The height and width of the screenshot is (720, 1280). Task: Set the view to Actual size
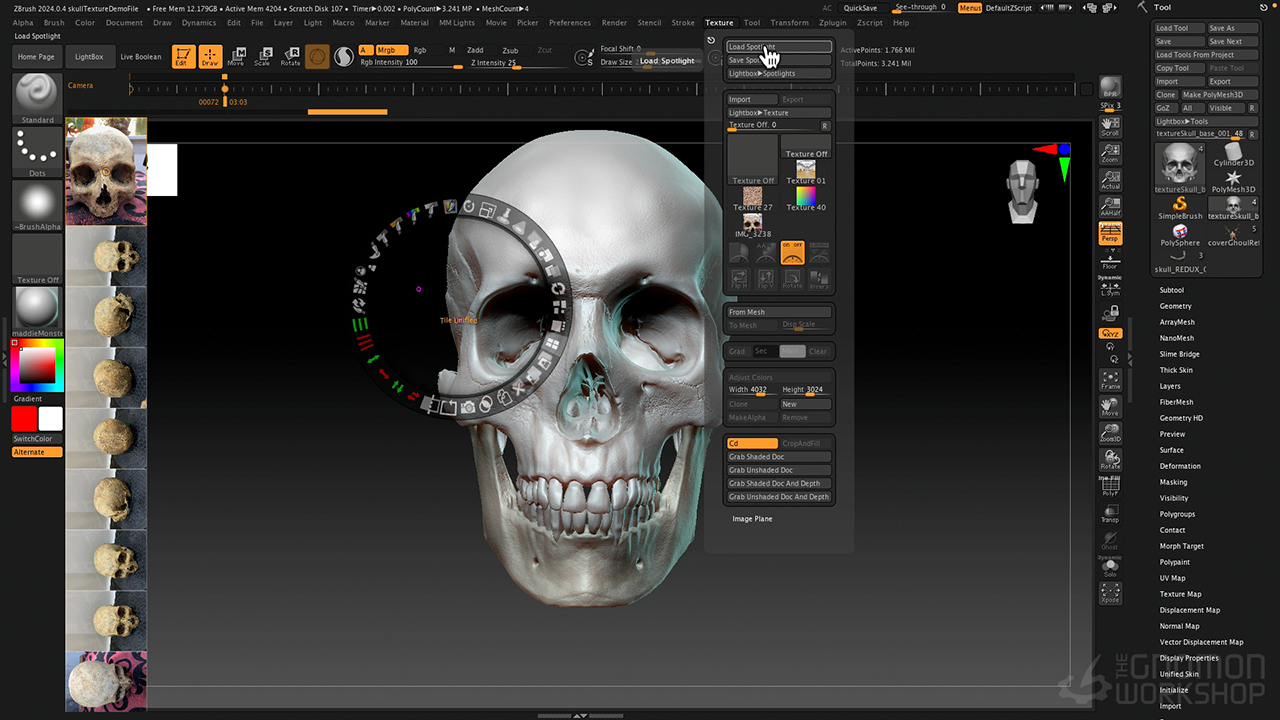point(1110,179)
